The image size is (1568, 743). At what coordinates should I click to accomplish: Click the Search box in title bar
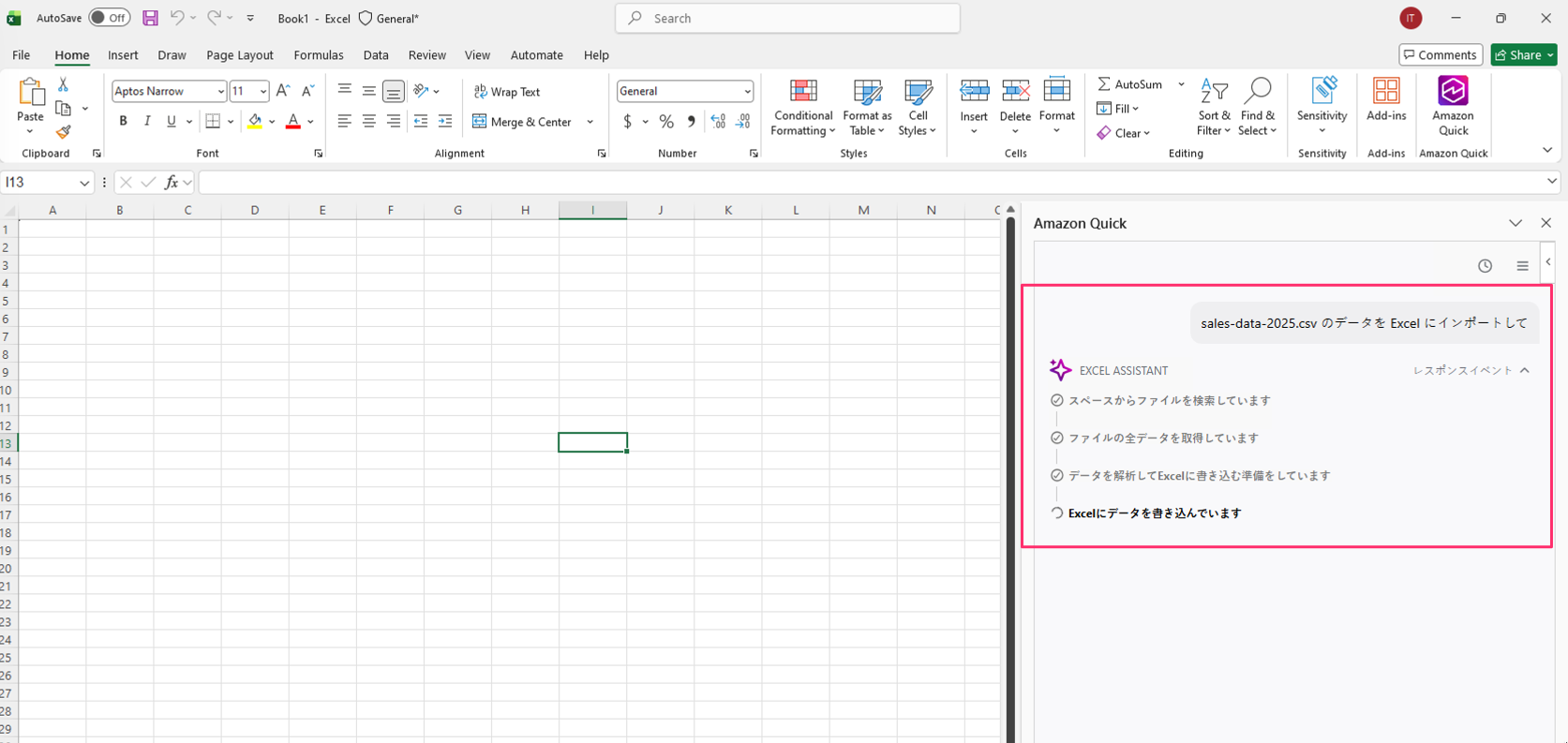point(787,18)
